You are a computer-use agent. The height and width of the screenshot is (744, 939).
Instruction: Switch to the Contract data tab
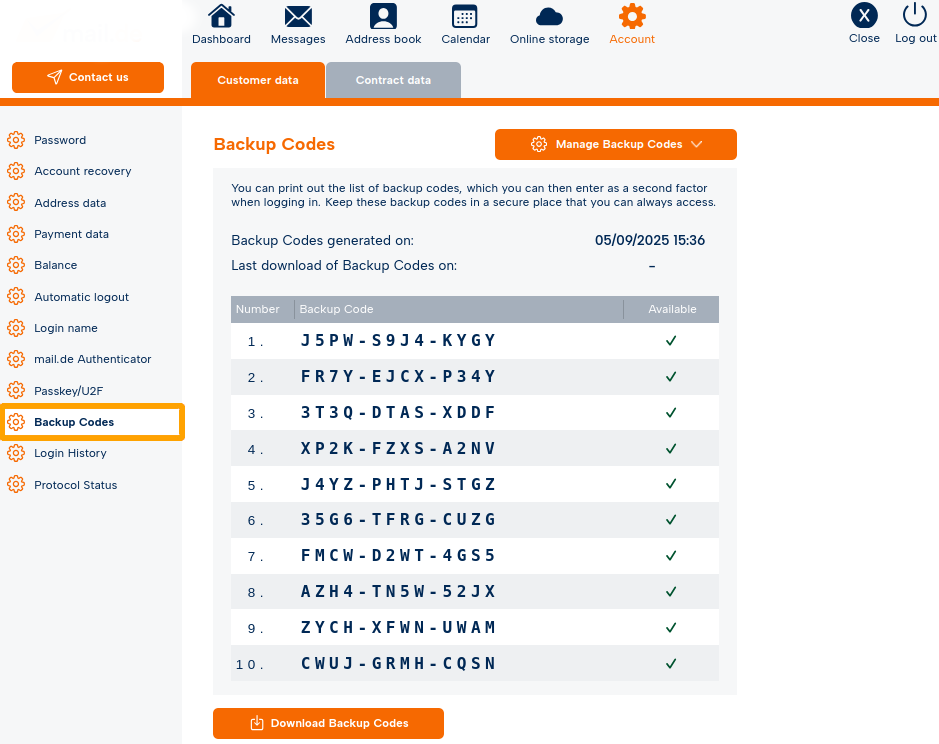(x=393, y=80)
